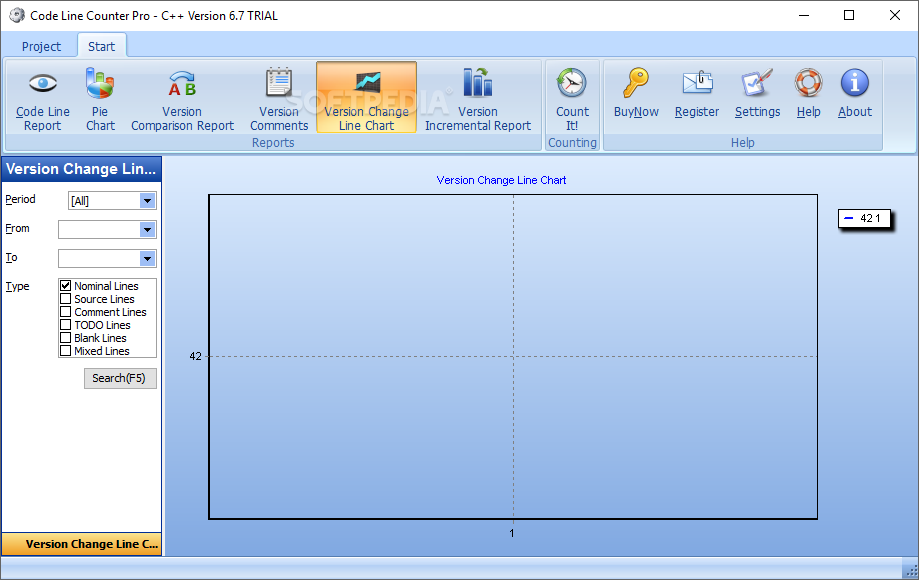The image size is (919, 580).
Task: Click the Version Change Line C... bottom panel bar
Action: point(82,544)
